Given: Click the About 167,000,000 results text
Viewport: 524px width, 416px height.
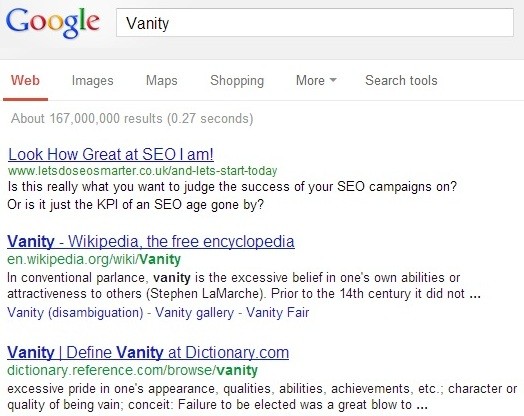Looking at the screenshot, I should coord(132,119).
